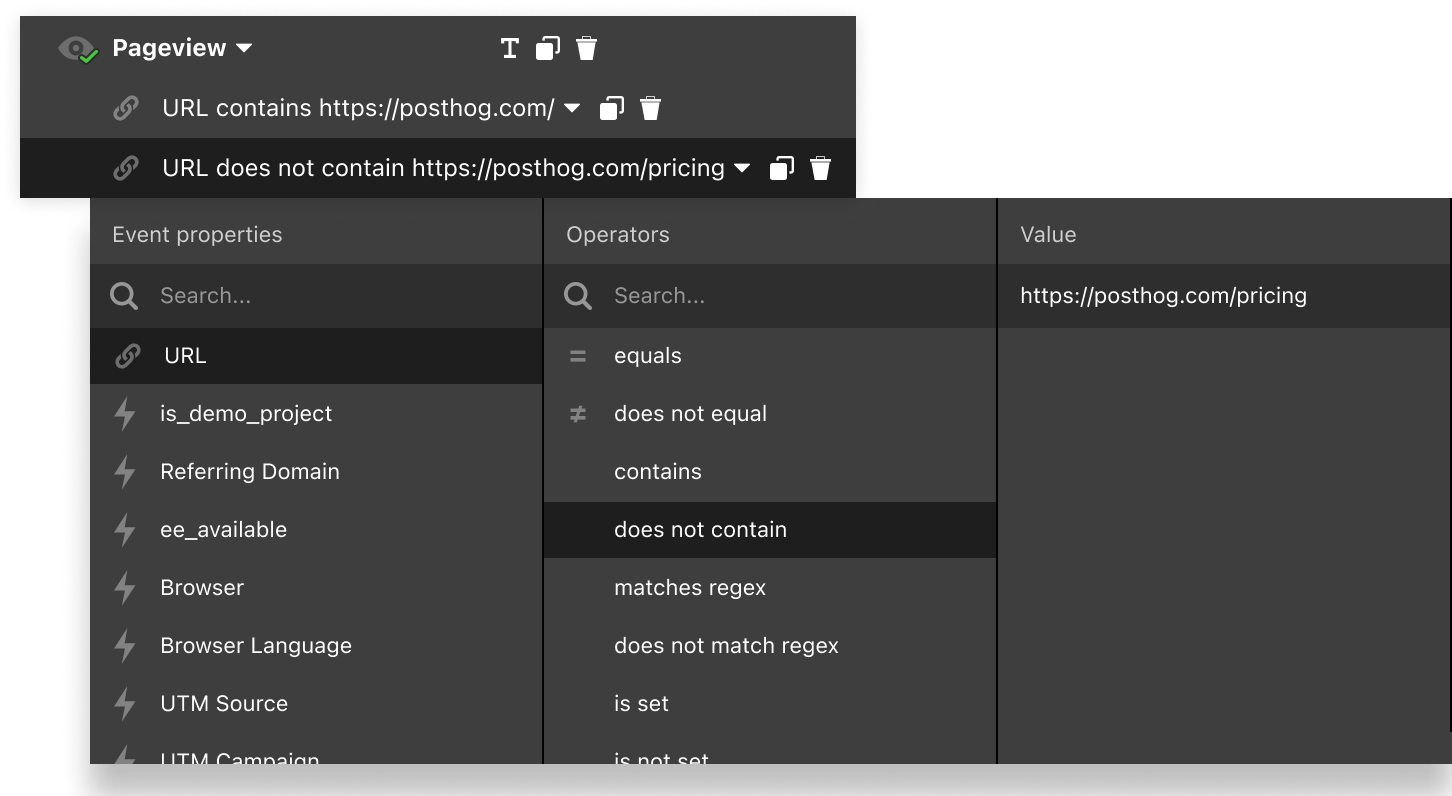1452x796 pixels.
Task: Click the Operators search magnifier icon
Action: coord(578,296)
